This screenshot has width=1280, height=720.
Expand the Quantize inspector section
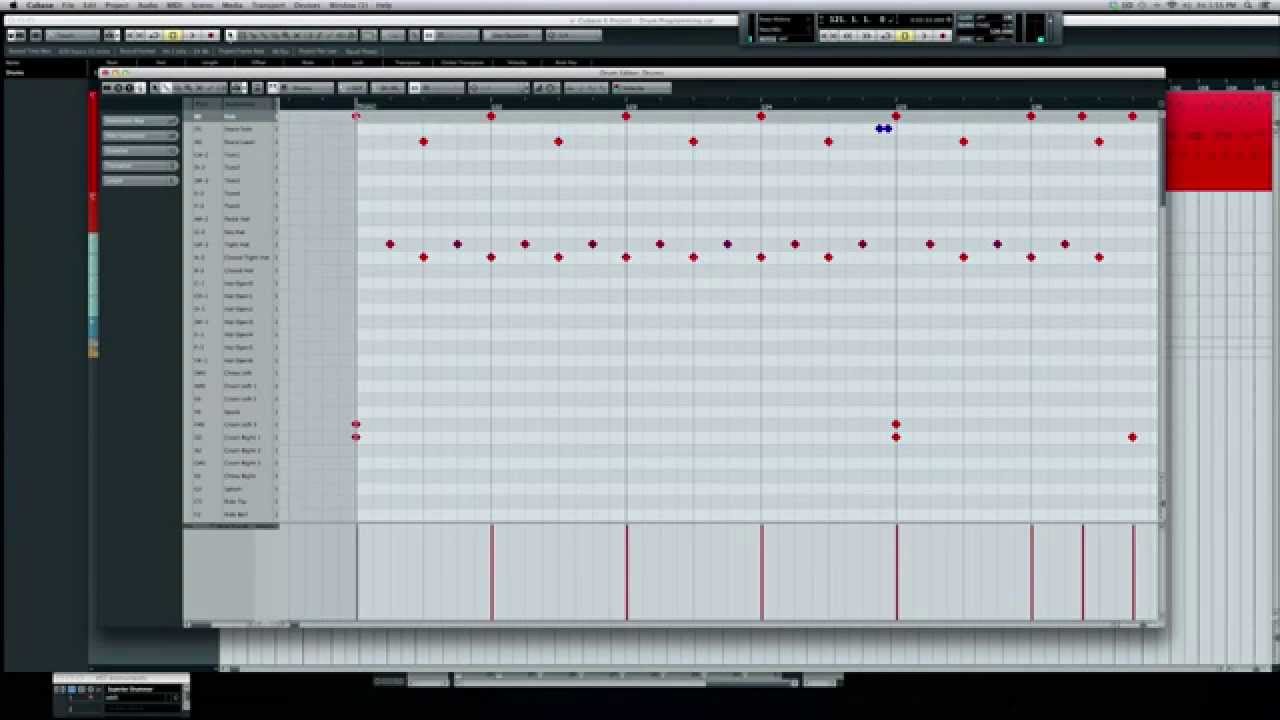tap(140, 150)
